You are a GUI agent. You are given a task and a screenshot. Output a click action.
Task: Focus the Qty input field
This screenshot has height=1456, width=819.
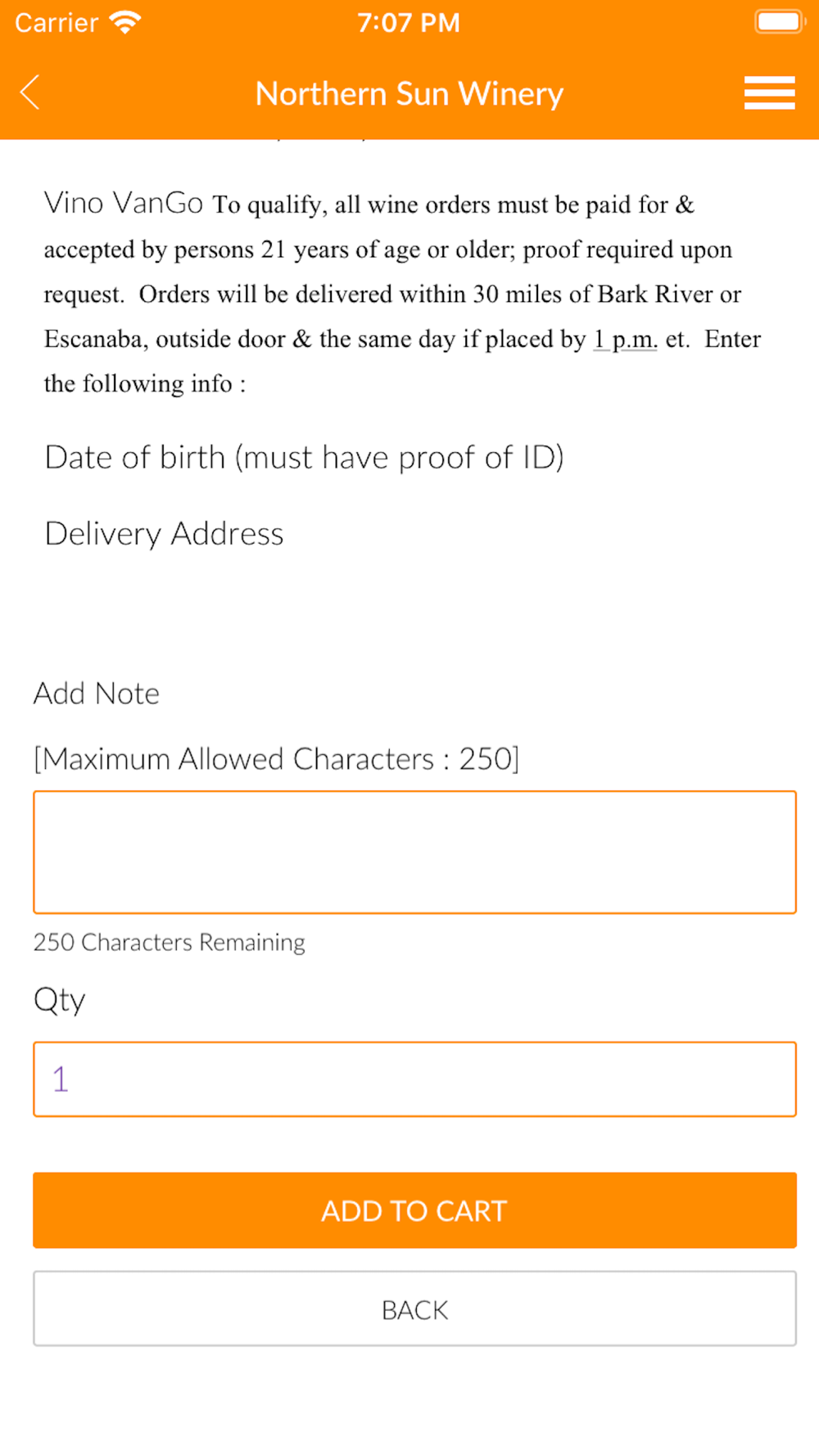click(414, 1079)
